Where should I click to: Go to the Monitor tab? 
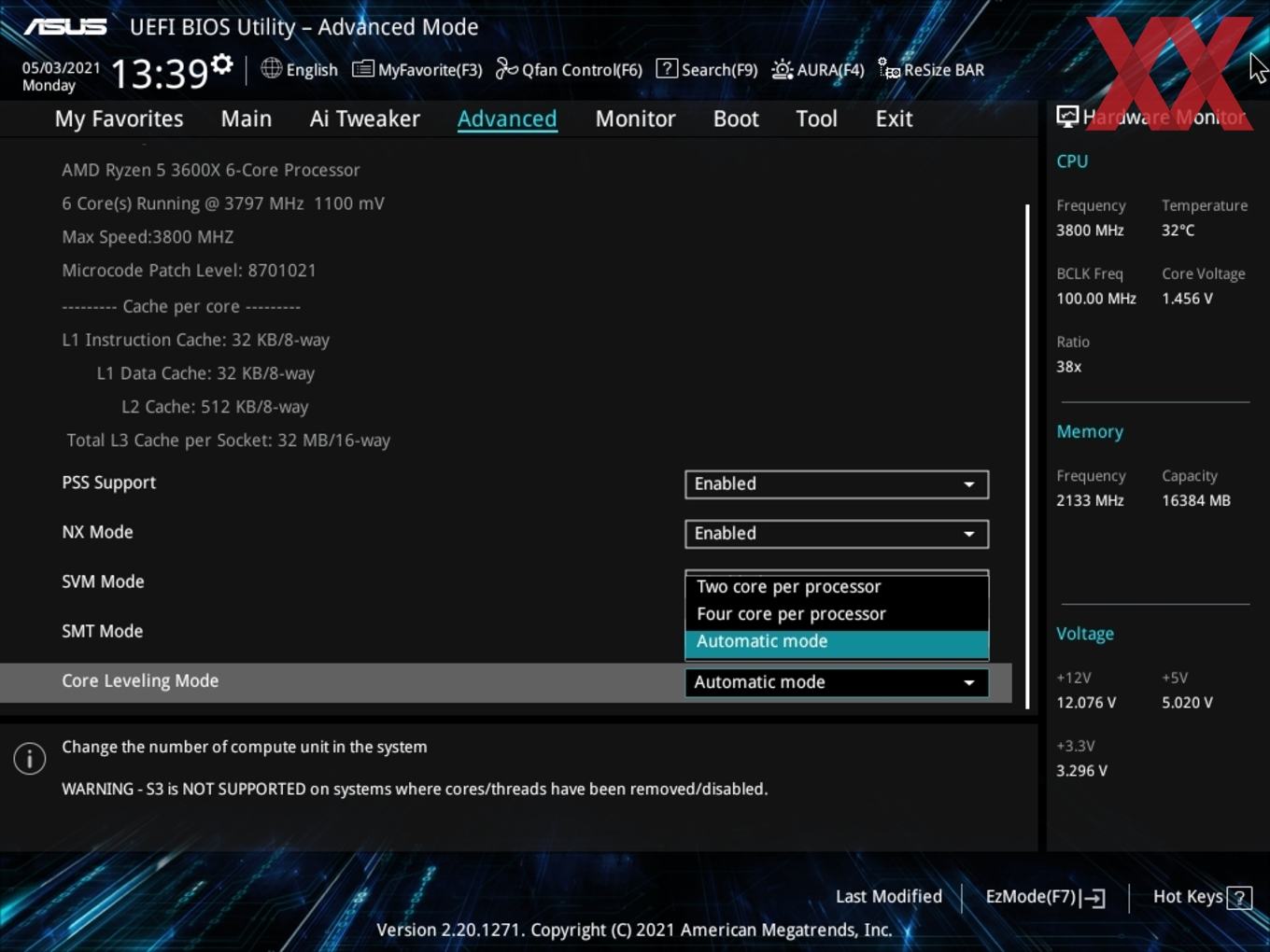pyautogui.click(x=635, y=119)
